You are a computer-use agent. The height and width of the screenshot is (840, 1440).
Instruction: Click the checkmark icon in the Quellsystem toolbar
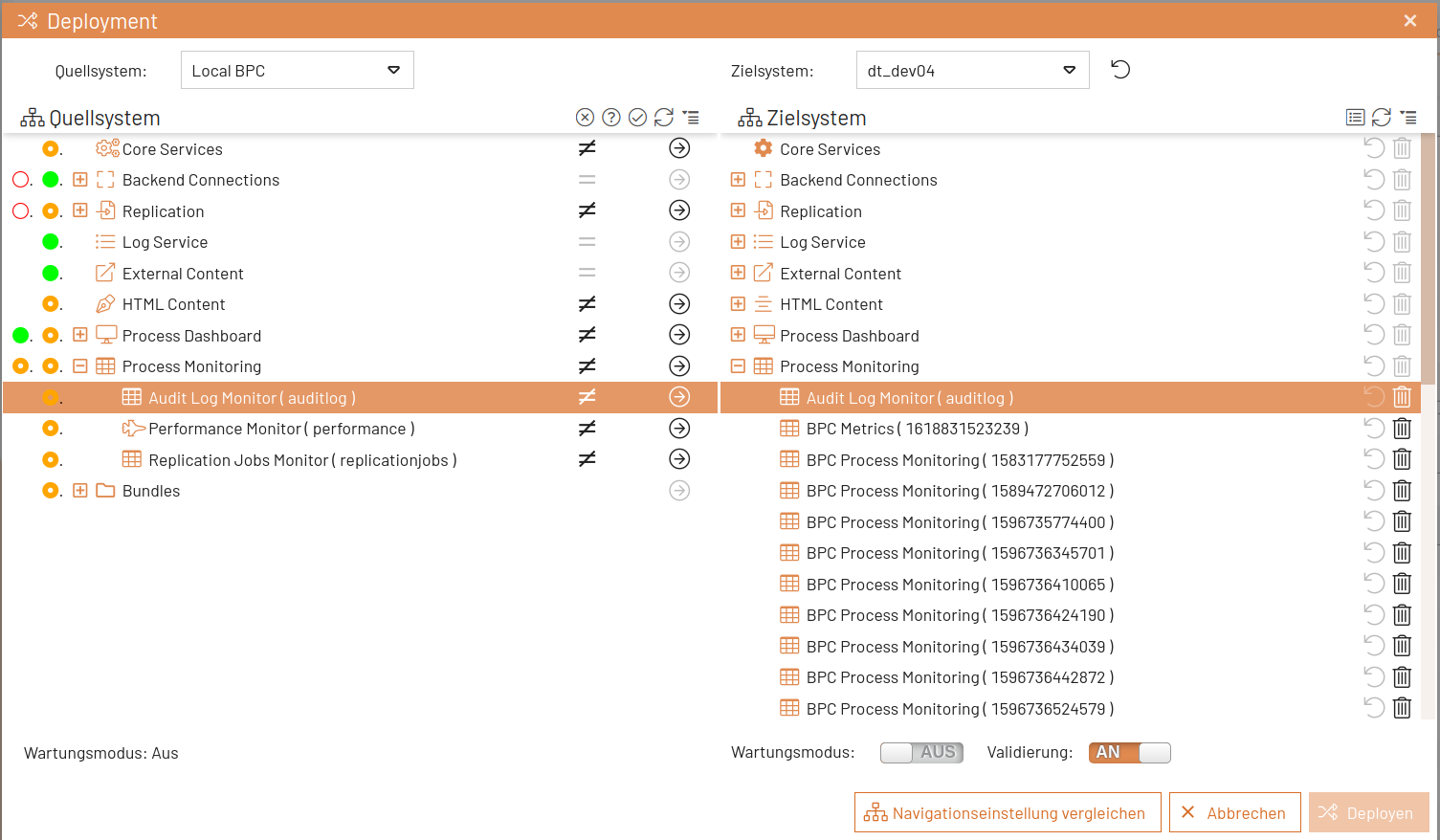pos(638,117)
